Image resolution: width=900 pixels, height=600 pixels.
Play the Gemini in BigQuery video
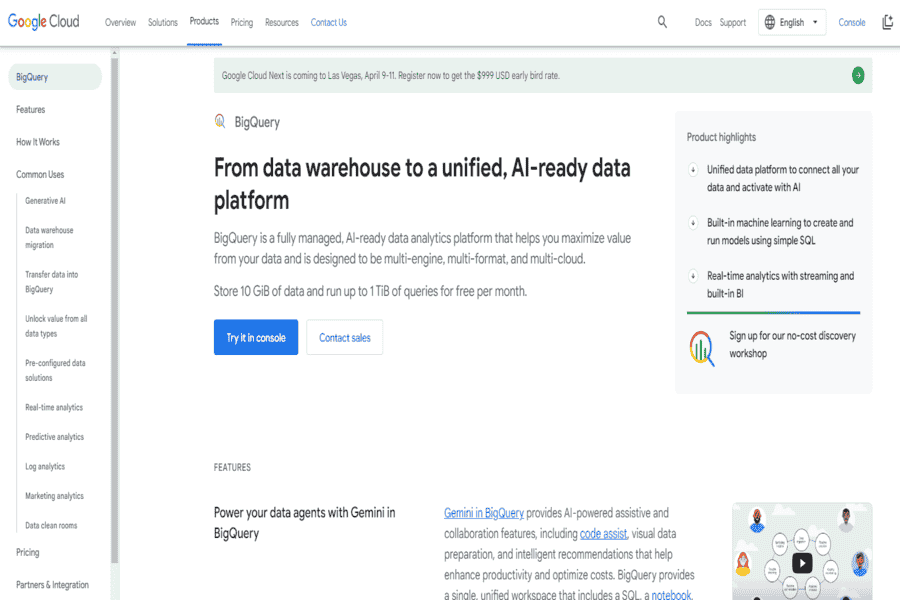point(802,563)
